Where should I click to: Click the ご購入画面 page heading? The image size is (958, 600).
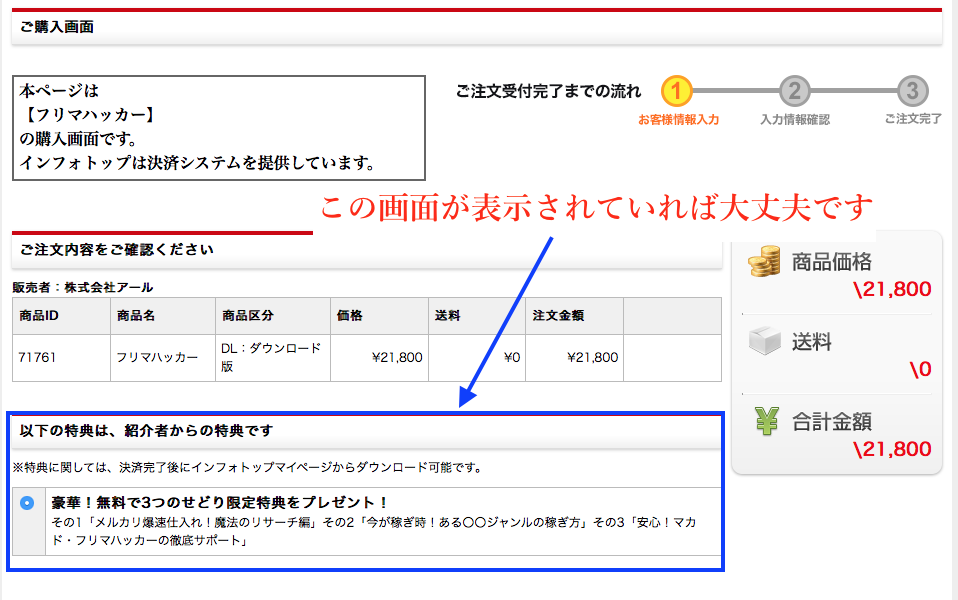tap(57, 27)
